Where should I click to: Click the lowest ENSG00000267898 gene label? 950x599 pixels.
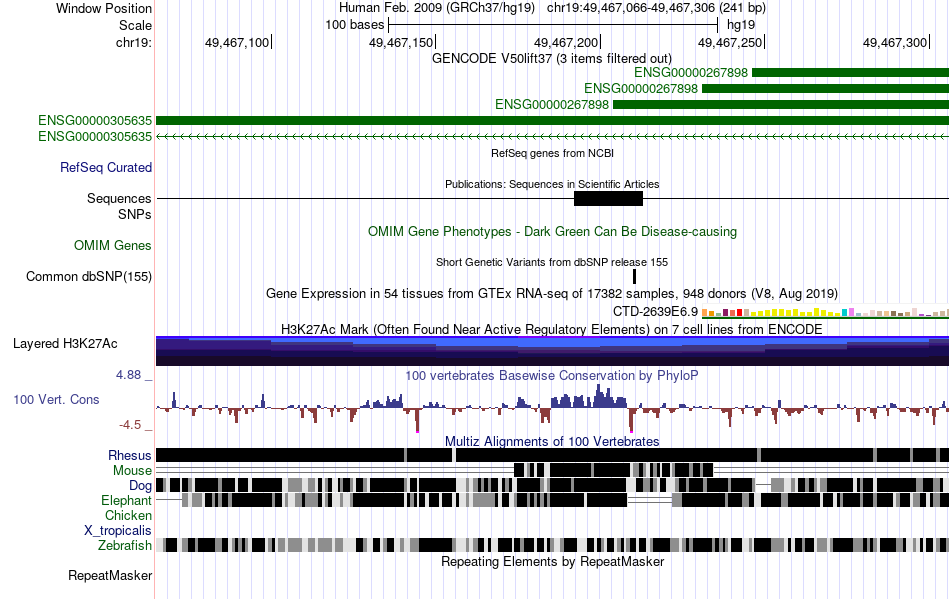[552, 104]
